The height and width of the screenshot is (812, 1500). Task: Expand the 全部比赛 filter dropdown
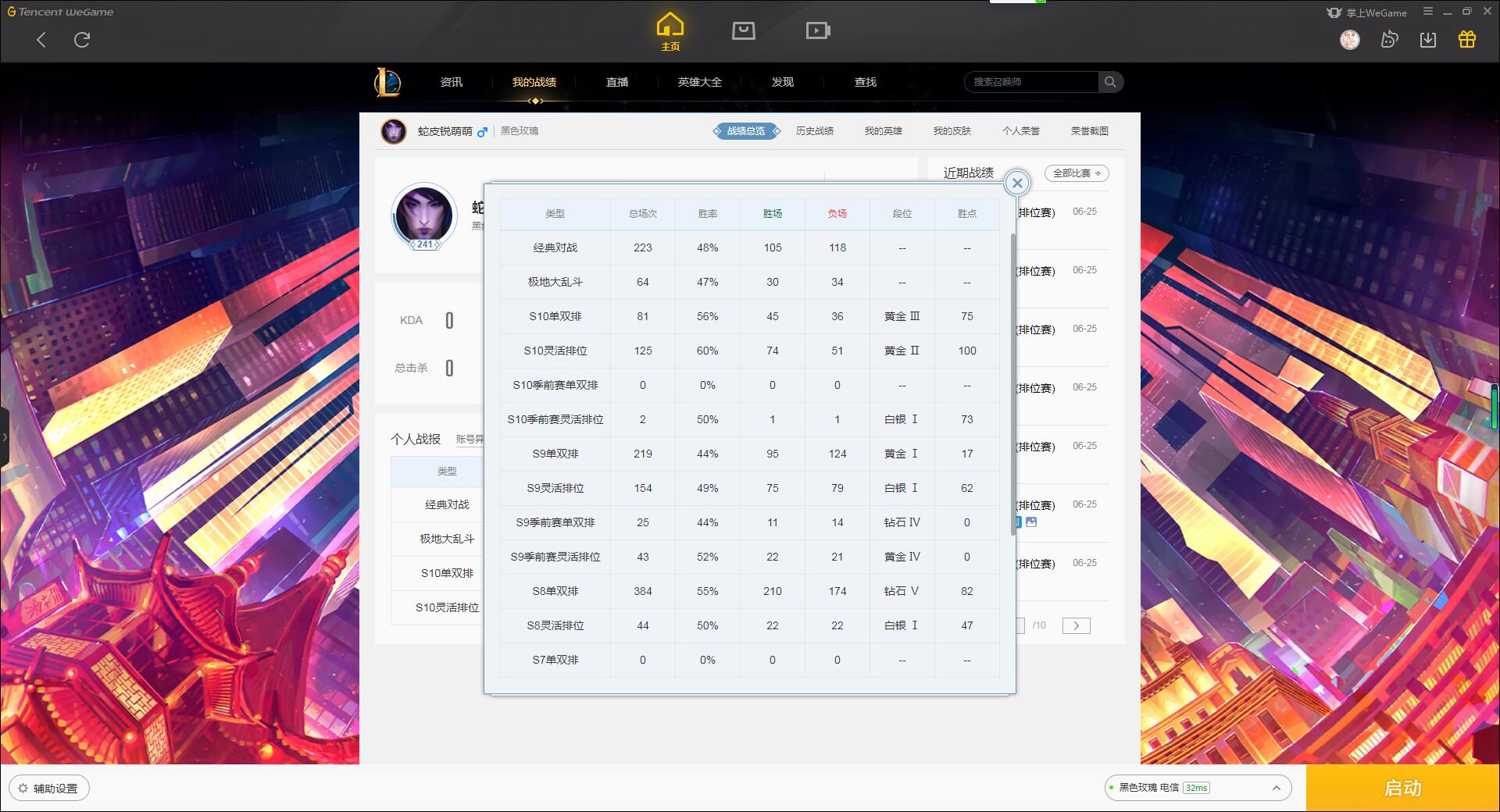tap(1077, 173)
